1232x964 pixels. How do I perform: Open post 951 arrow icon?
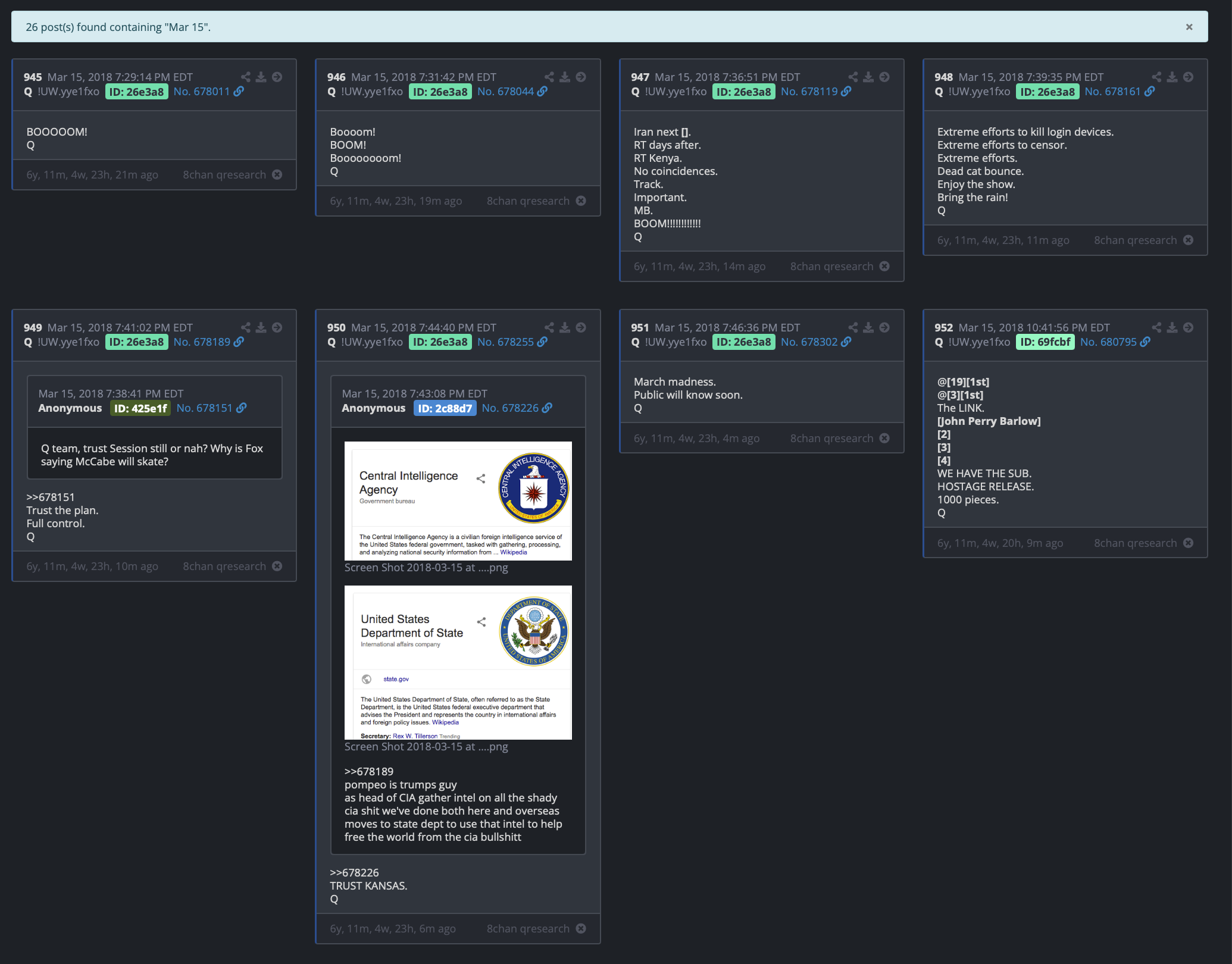[x=884, y=327]
